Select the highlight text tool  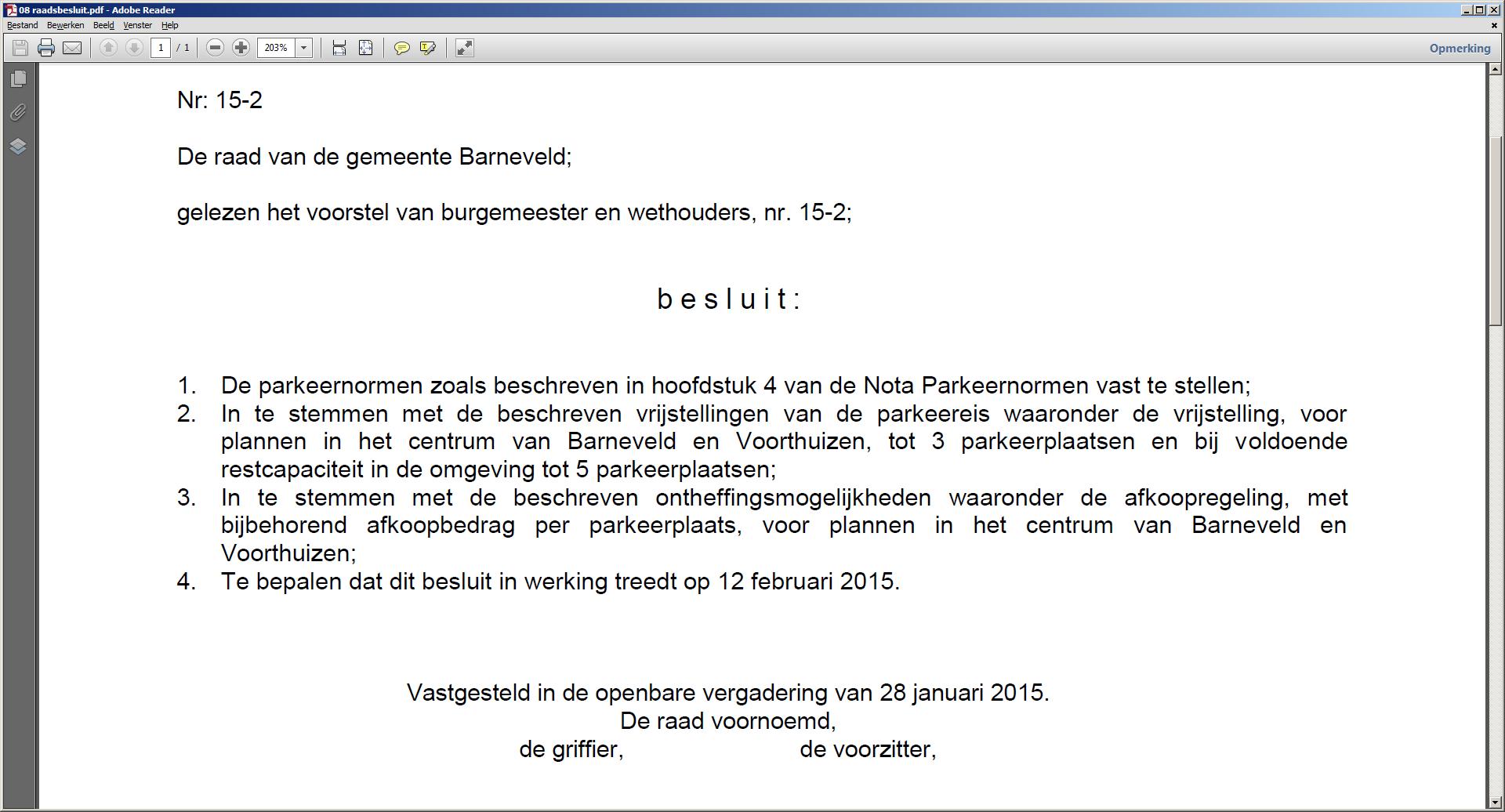click(x=428, y=48)
